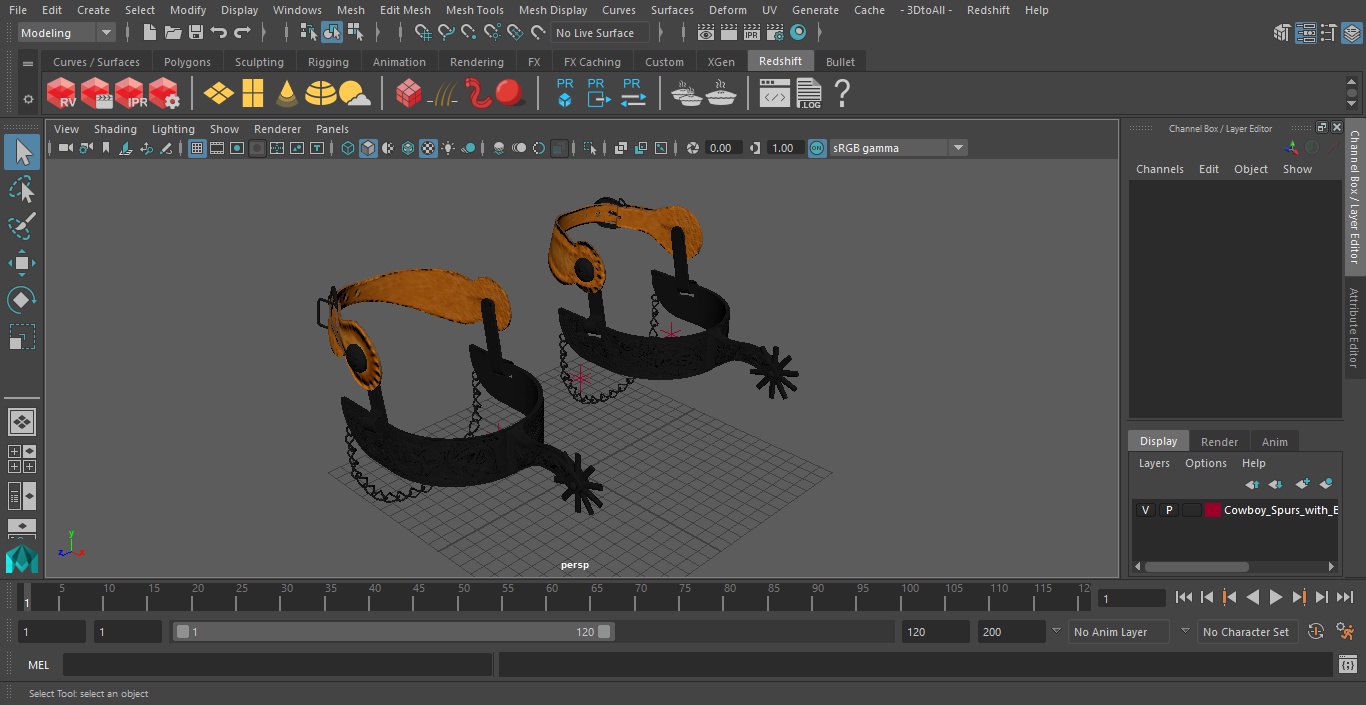This screenshot has height=705, width=1366.
Task: Activate the Paint Selection tool
Action: pos(21,226)
